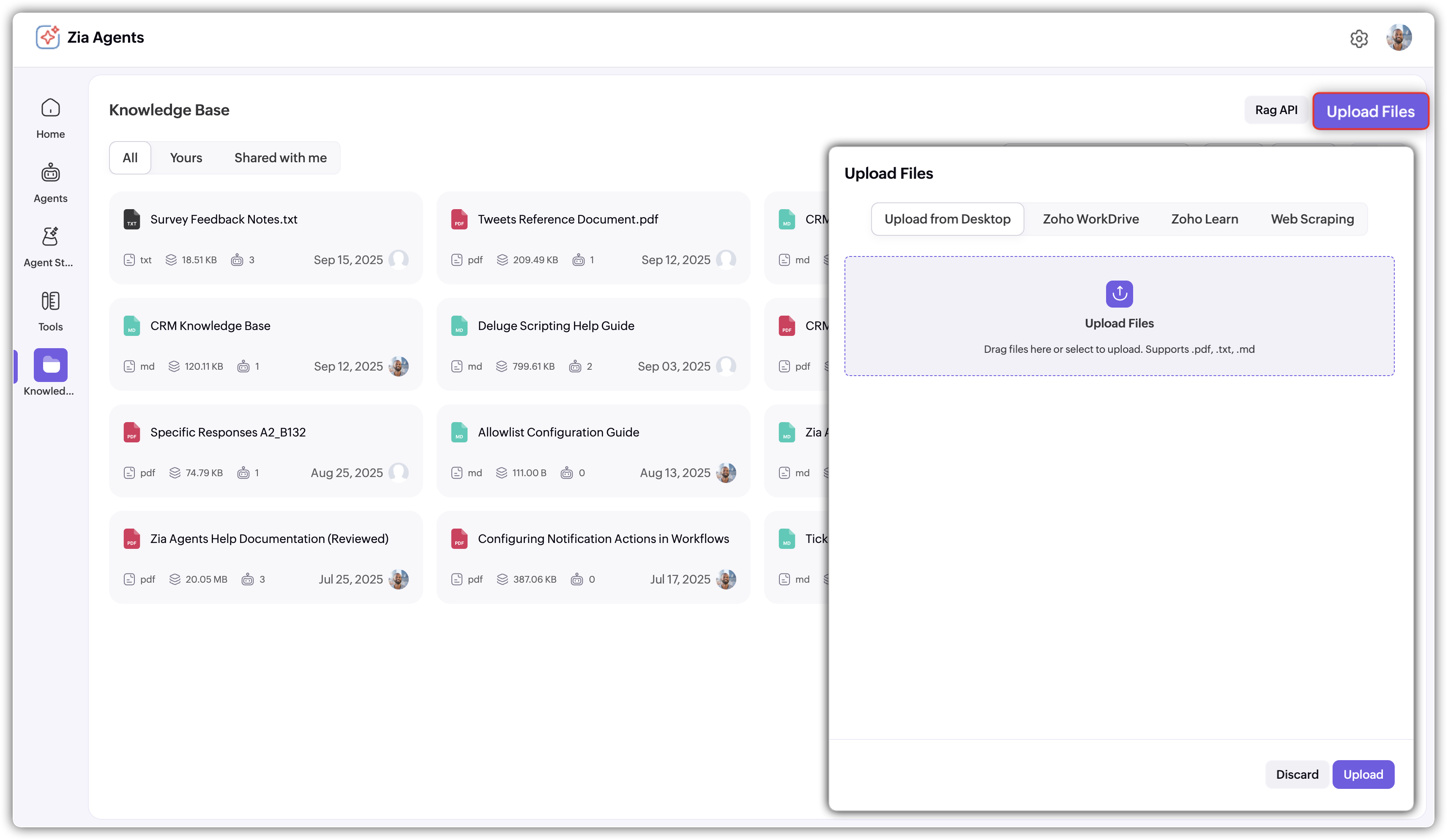
Task: Open the Home sidebar icon
Action: pyautogui.click(x=51, y=107)
